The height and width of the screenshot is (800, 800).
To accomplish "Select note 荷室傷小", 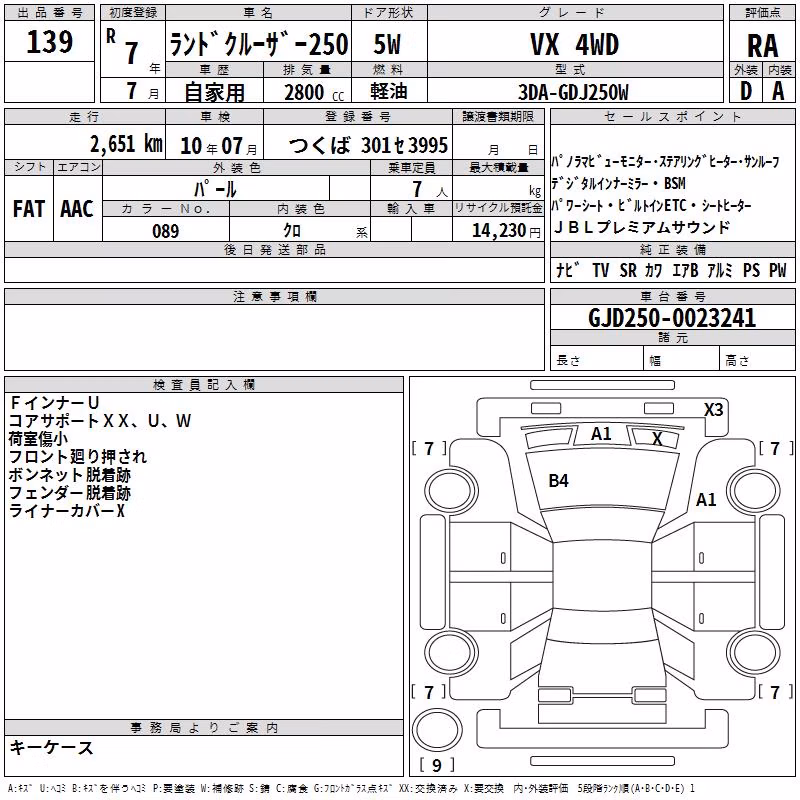I will coord(38,439).
